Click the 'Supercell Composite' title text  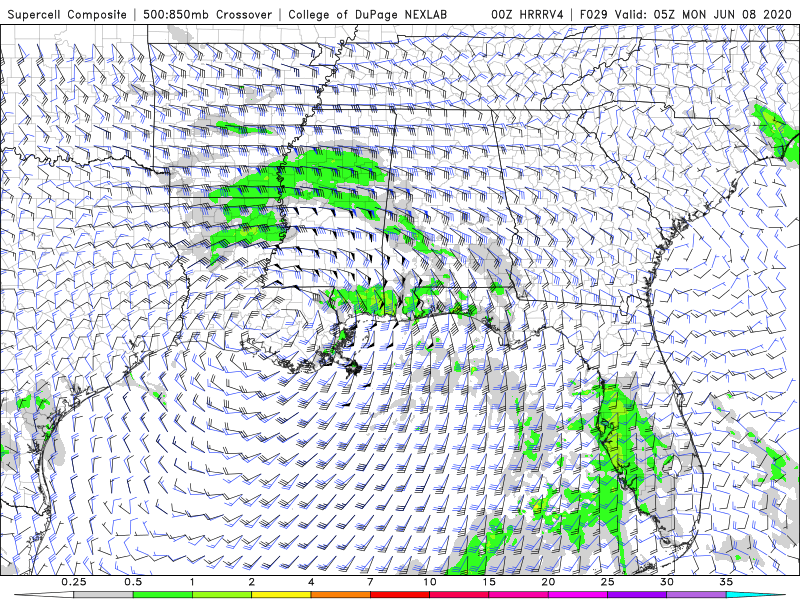67,14
